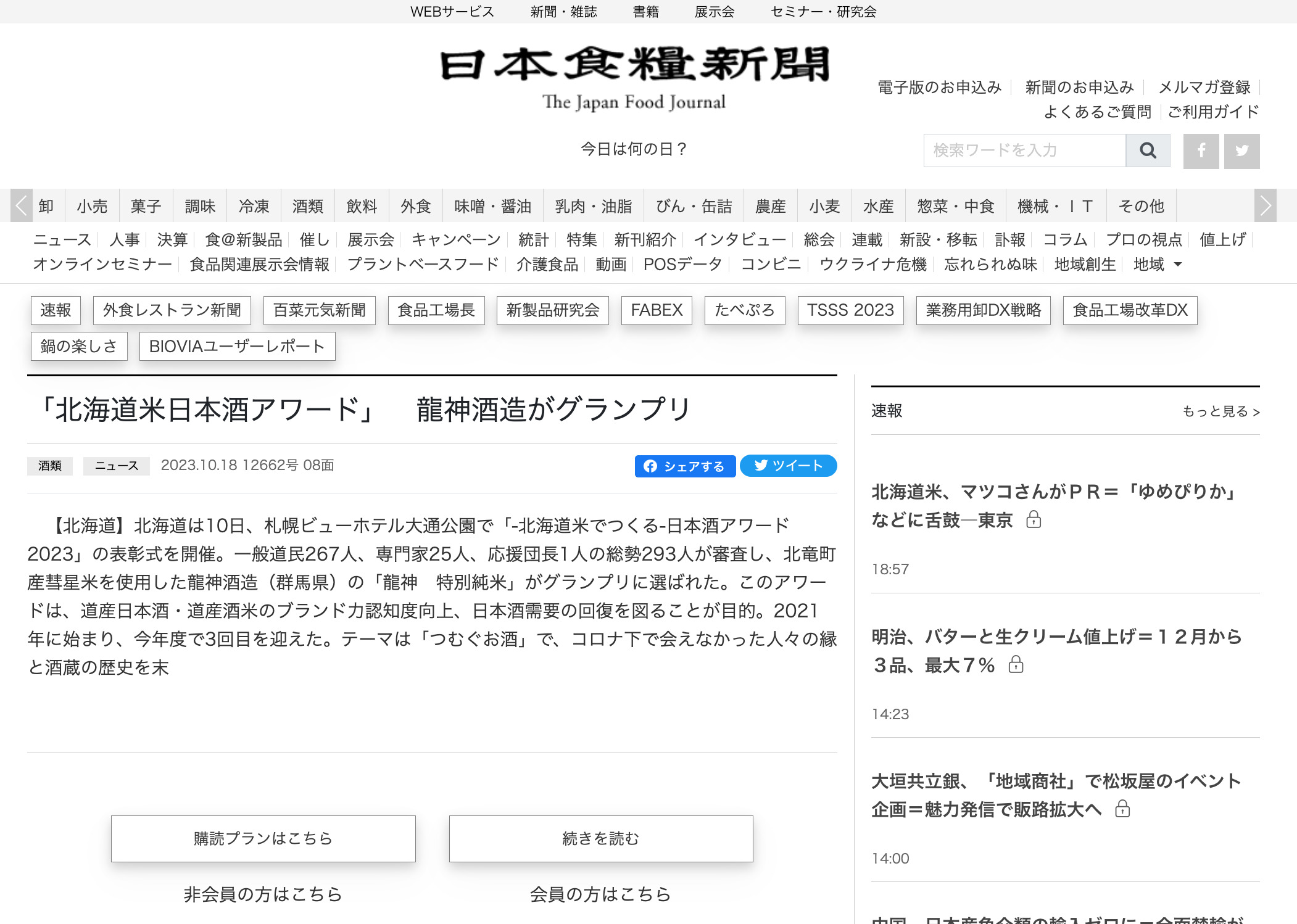Screen dimensions: 1297x924
Task: Open もっと見る link in 速報 panel
Action: pyautogui.click(x=1219, y=411)
